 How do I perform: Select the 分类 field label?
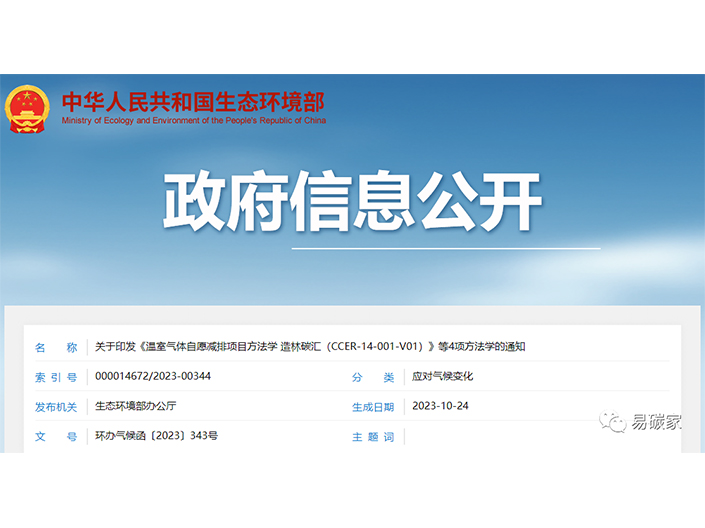[373, 377]
